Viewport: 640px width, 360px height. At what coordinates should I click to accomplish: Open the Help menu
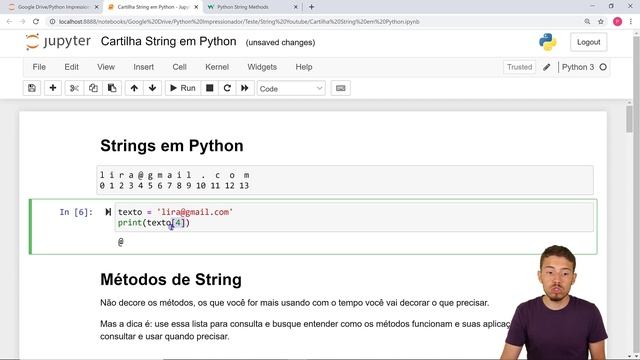pyautogui.click(x=304, y=67)
